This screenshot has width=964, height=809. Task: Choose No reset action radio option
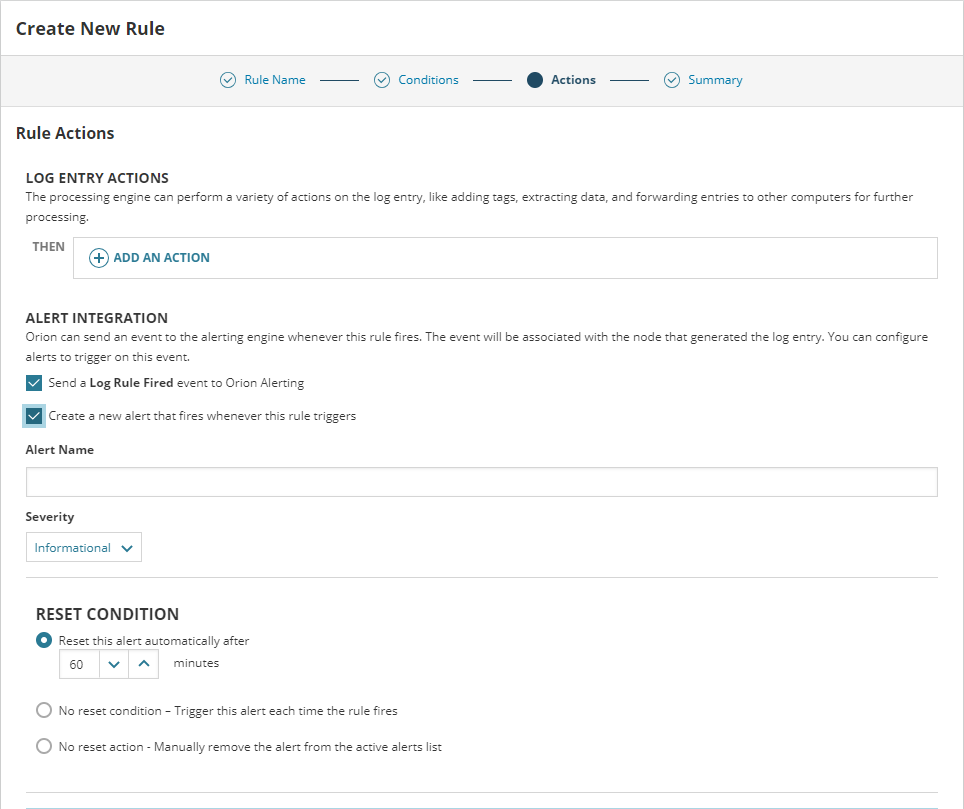[44, 747]
